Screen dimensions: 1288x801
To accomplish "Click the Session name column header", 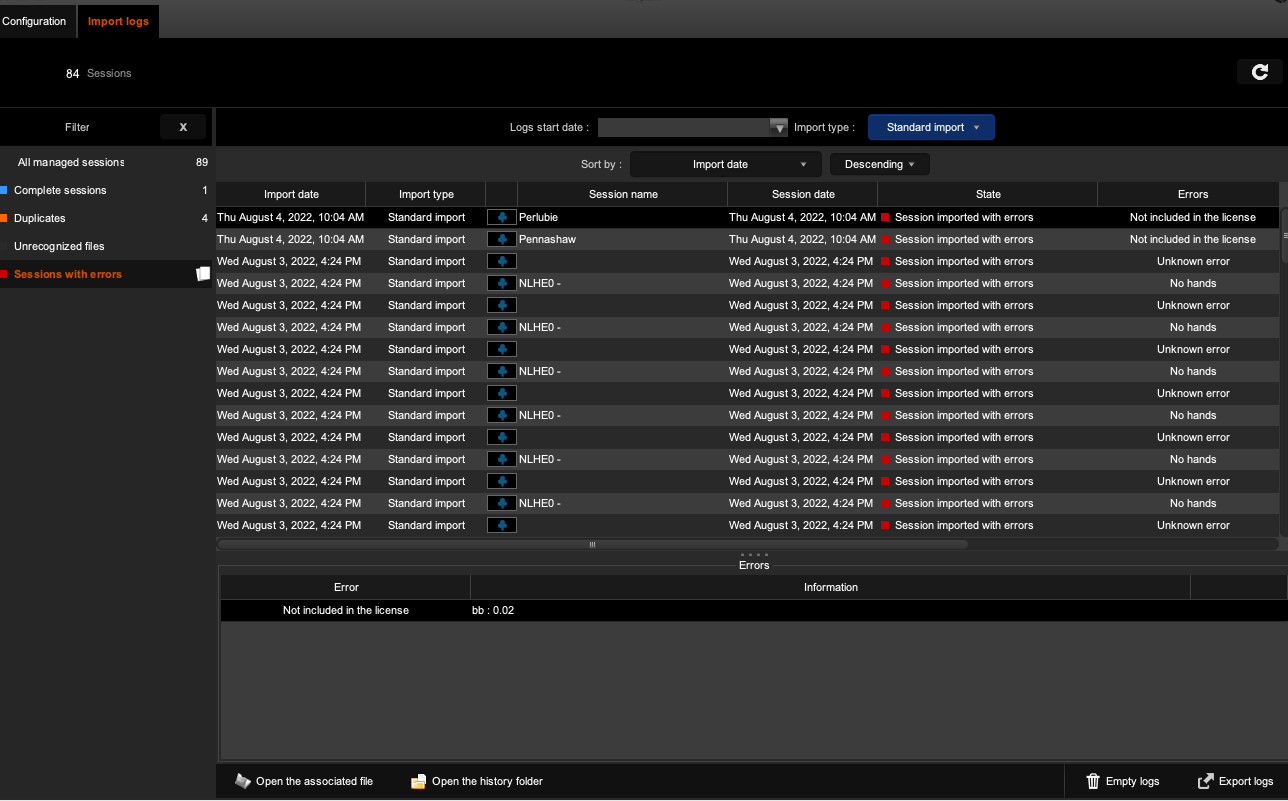I will click(623, 194).
